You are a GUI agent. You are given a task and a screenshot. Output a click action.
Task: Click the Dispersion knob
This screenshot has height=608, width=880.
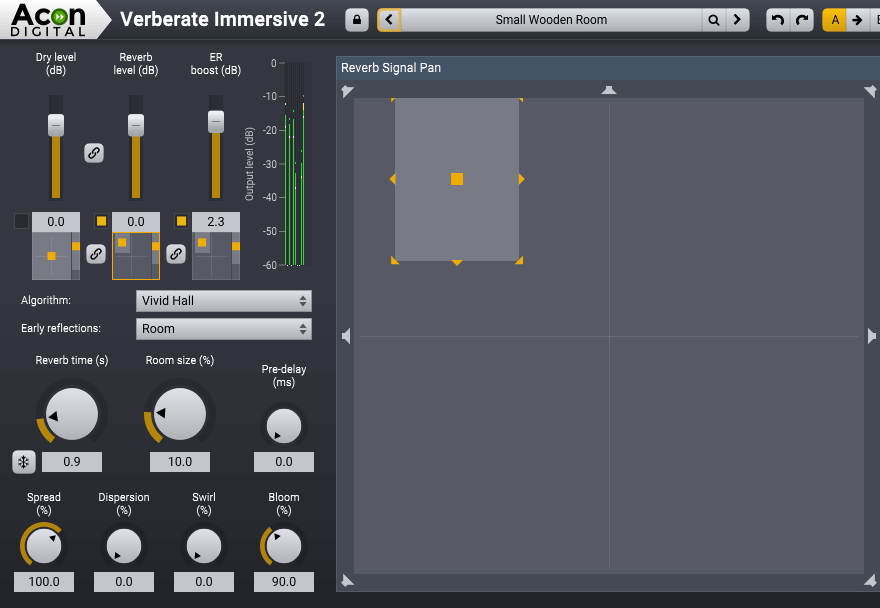tap(124, 546)
